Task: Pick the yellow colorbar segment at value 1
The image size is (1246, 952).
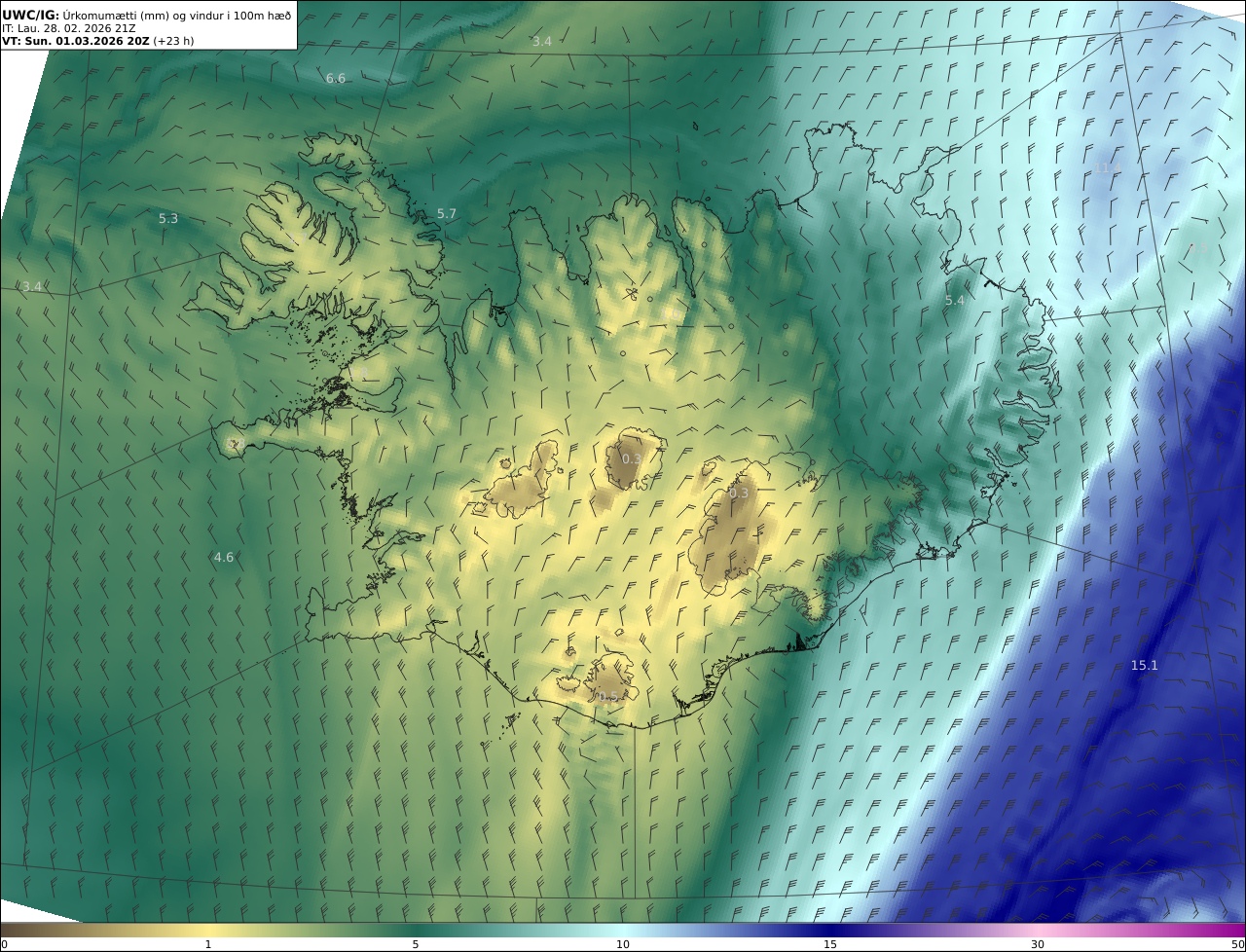Action: 208,930
